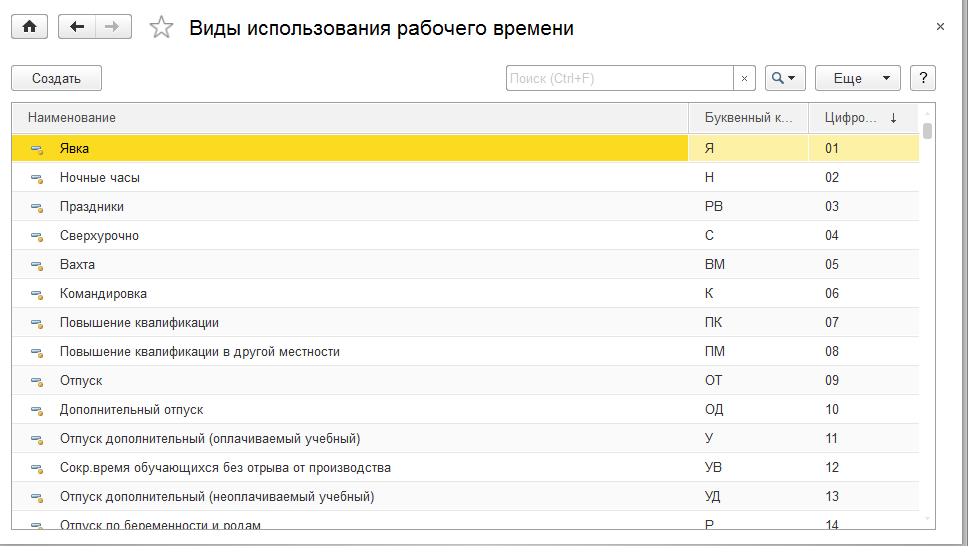968x546 pixels.
Task: Click the row icon next to Явка
Action: [37, 149]
